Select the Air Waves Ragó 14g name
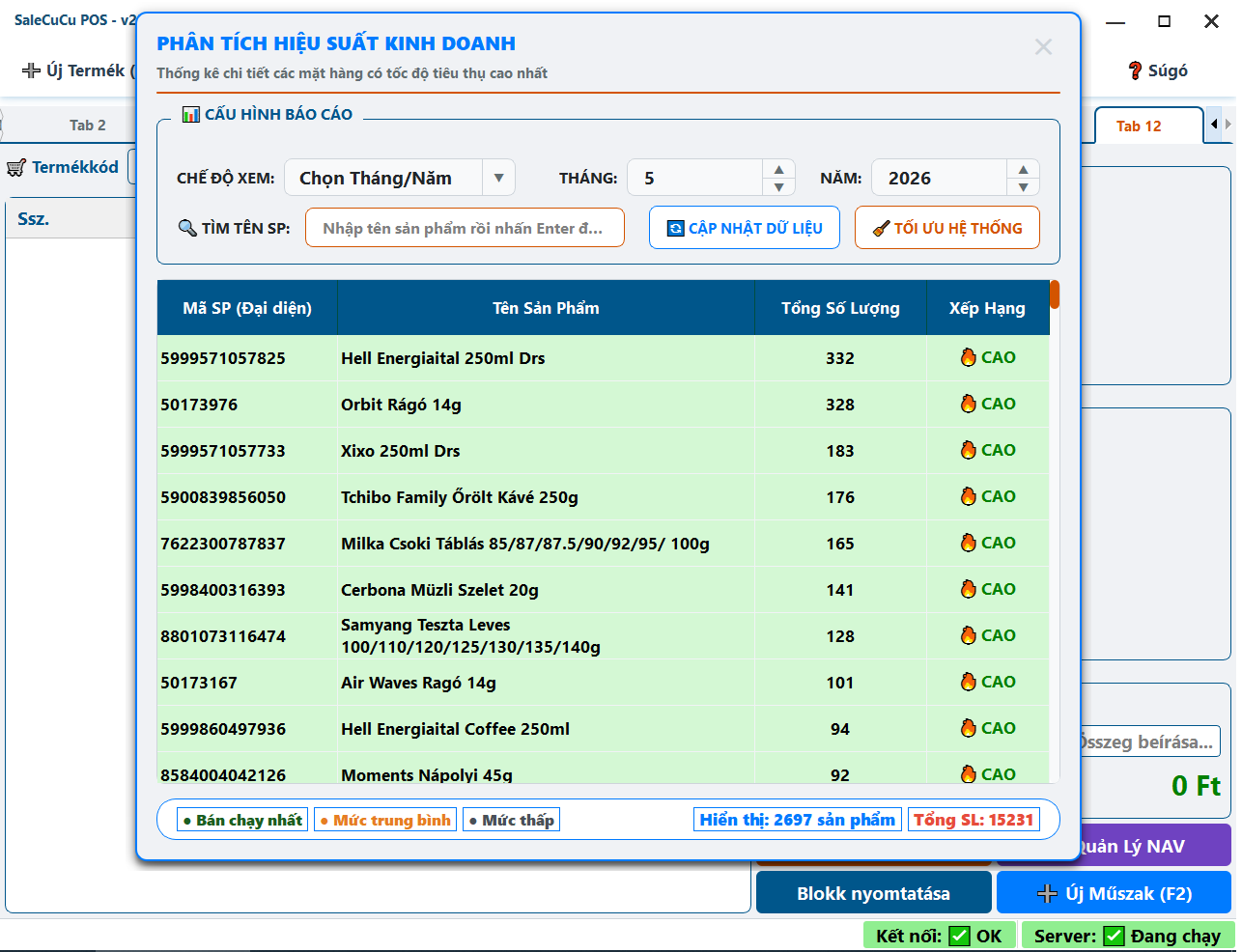Image resolution: width=1242 pixels, height=952 pixels. 418,683
